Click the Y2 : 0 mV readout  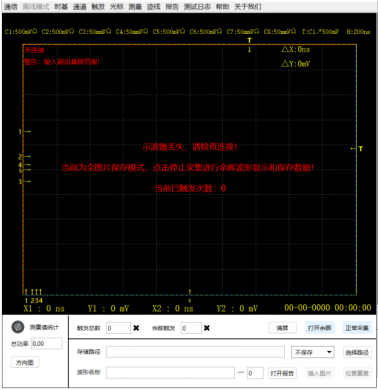coord(237,308)
